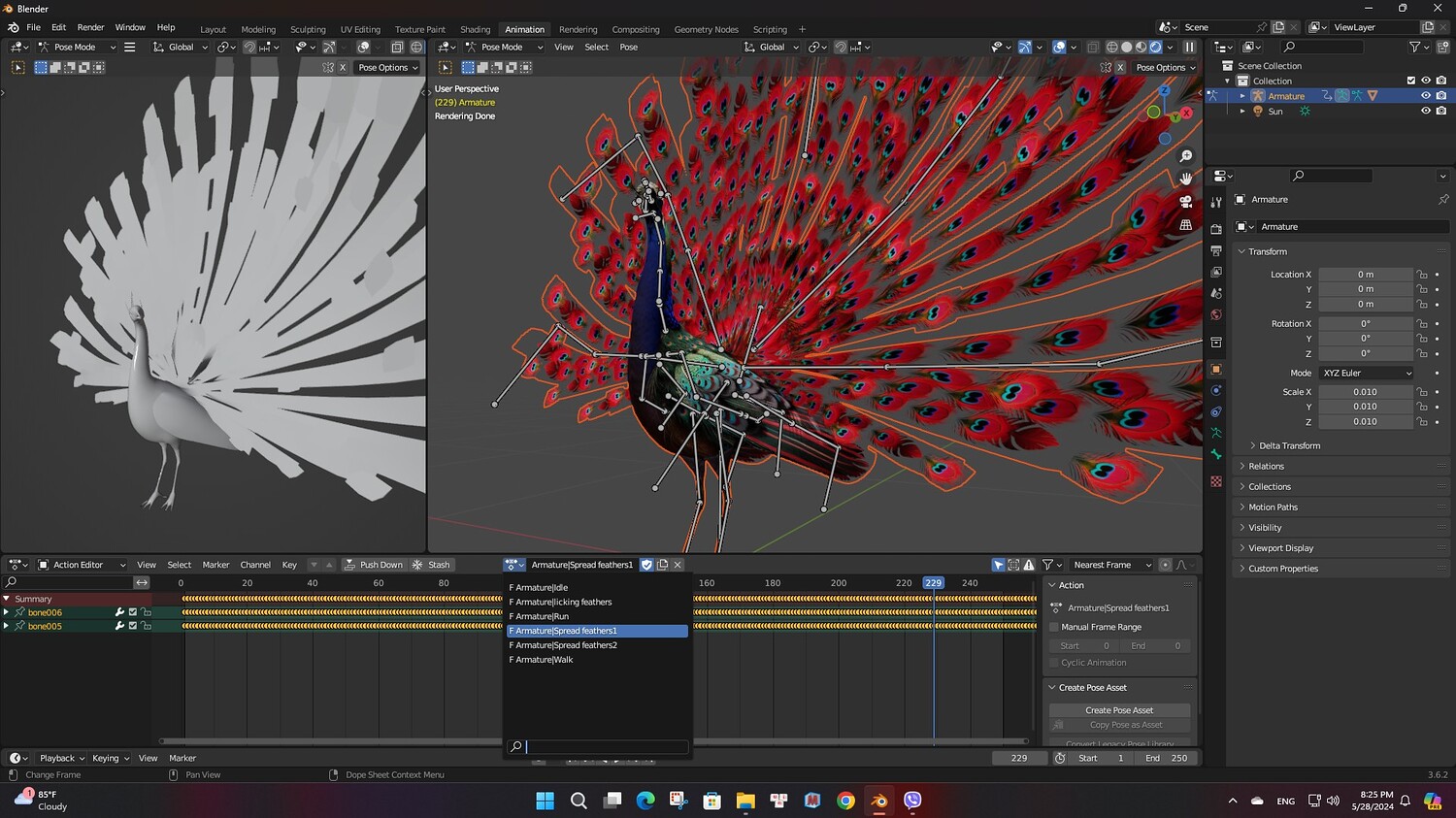
Task: Toggle camera view with camera gizmo icon
Action: (1185, 202)
